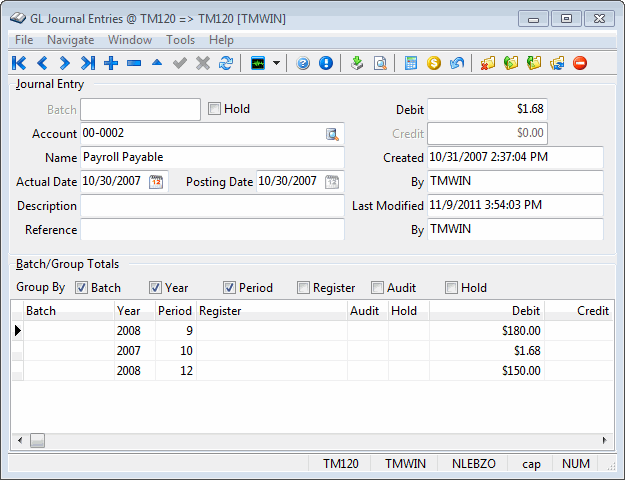Image resolution: width=625 pixels, height=480 pixels.
Task: Open the Navigate menu
Action: point(70,40)
